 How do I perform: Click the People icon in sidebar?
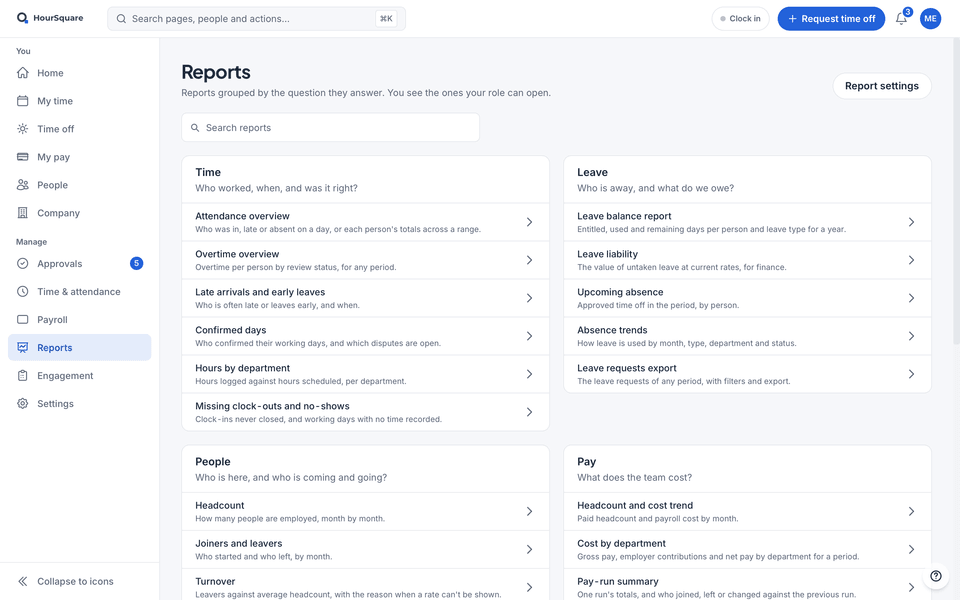point(23,185)
